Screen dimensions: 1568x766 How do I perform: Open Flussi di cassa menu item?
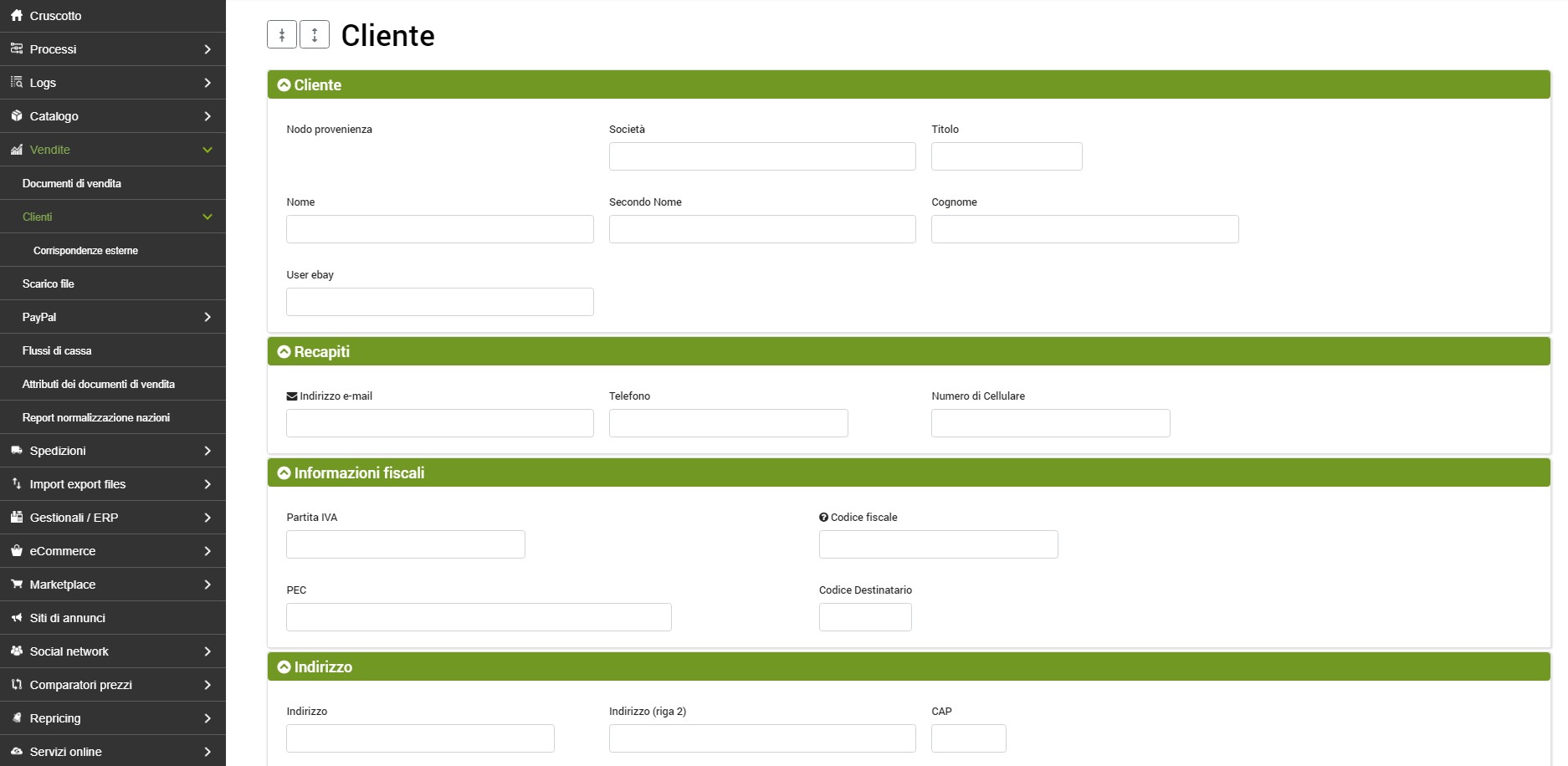click(x=57, y=350)
